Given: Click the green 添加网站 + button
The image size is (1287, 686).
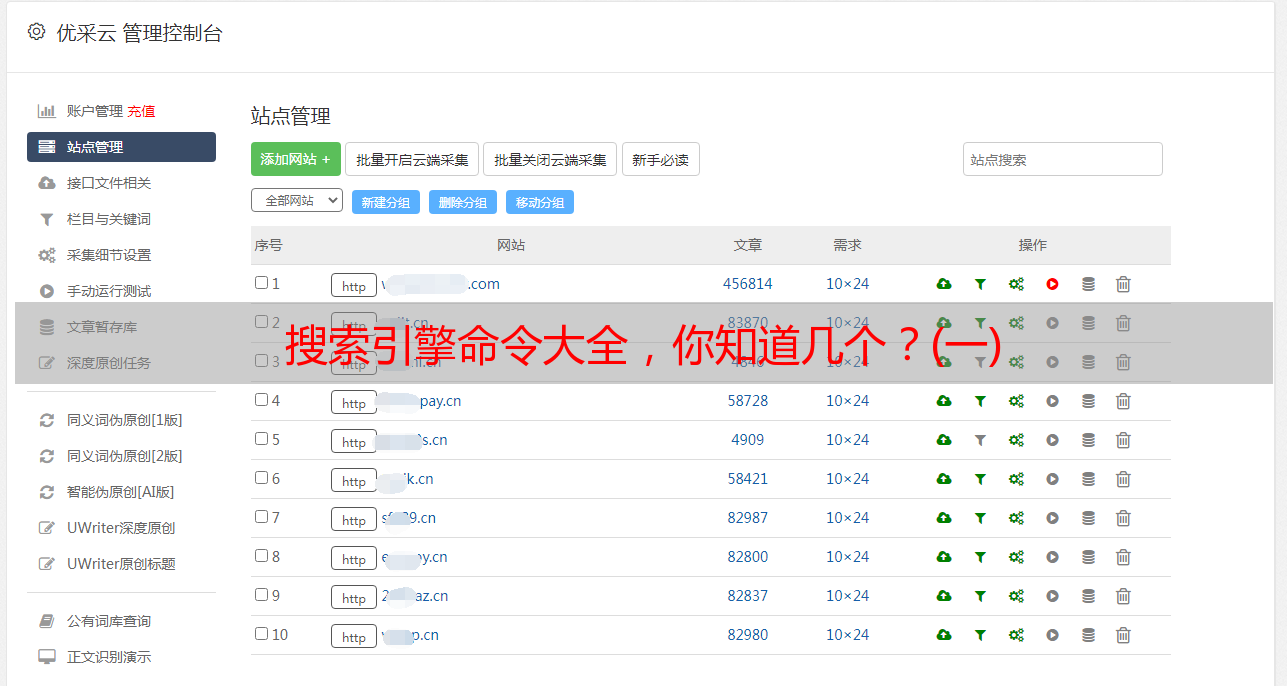Looking at the screenshot, I should coord(296,159).
